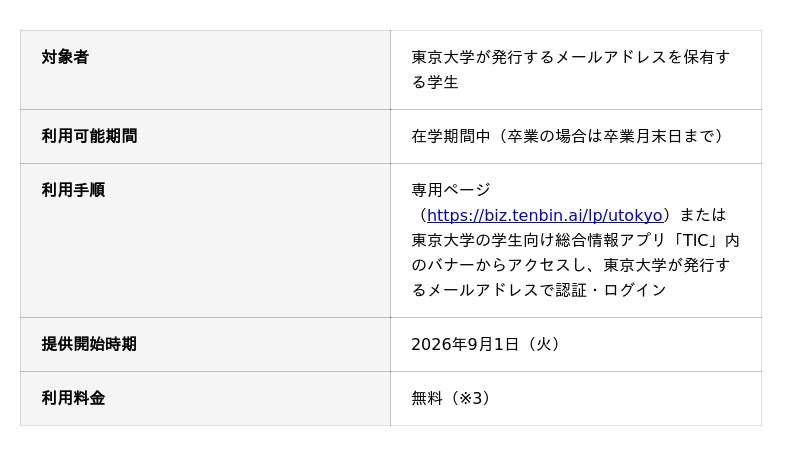Click the 提供開始時期 row label
The image size is (800, 456).
89,344
